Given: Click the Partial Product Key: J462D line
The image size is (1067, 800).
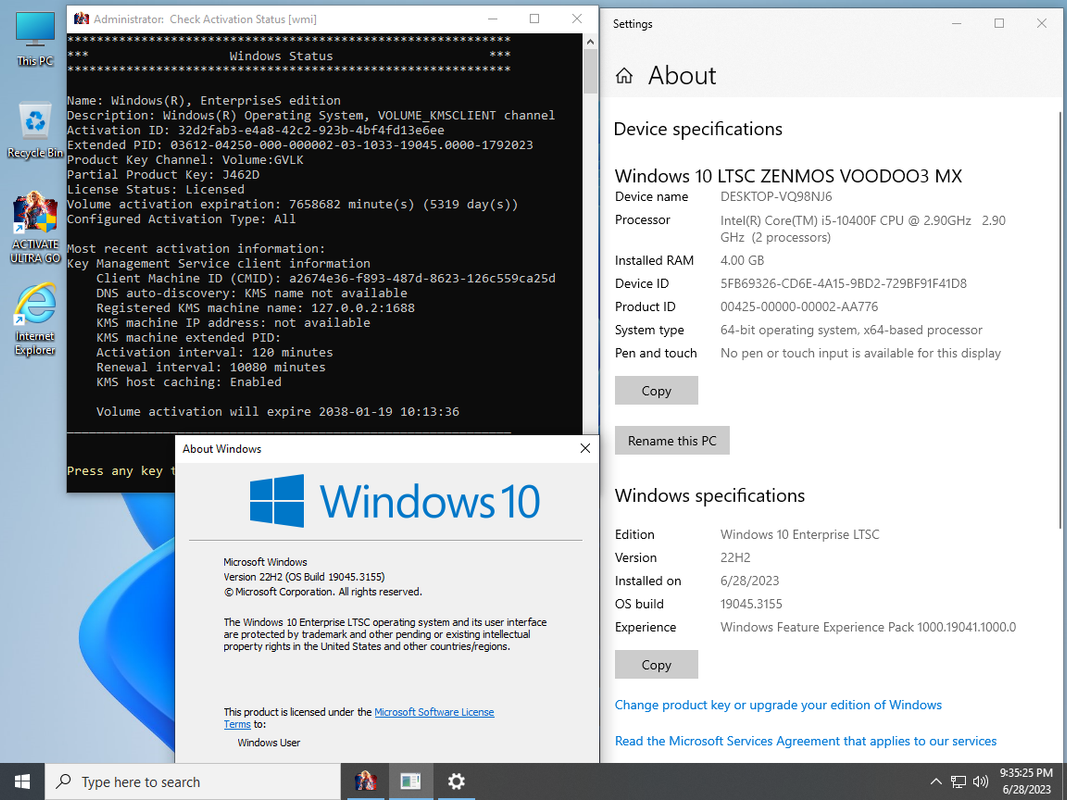Looking at the screenshot, I should point(163,175).
